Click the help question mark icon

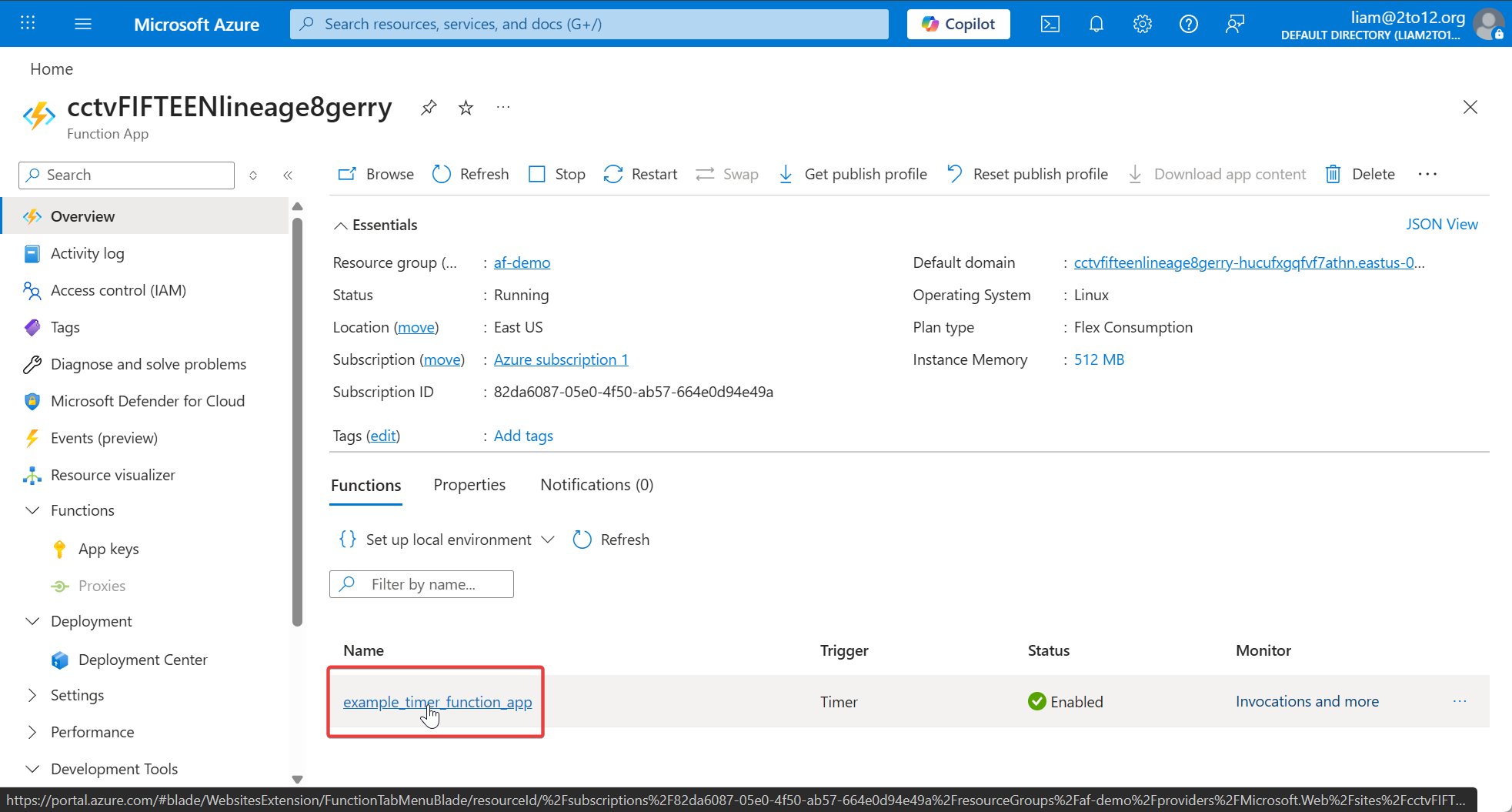point(1188,24)
